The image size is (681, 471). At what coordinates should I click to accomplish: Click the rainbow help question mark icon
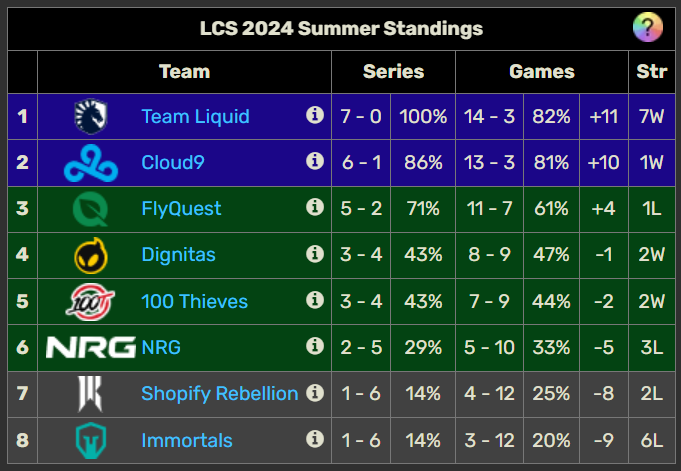tap(648, 27)
